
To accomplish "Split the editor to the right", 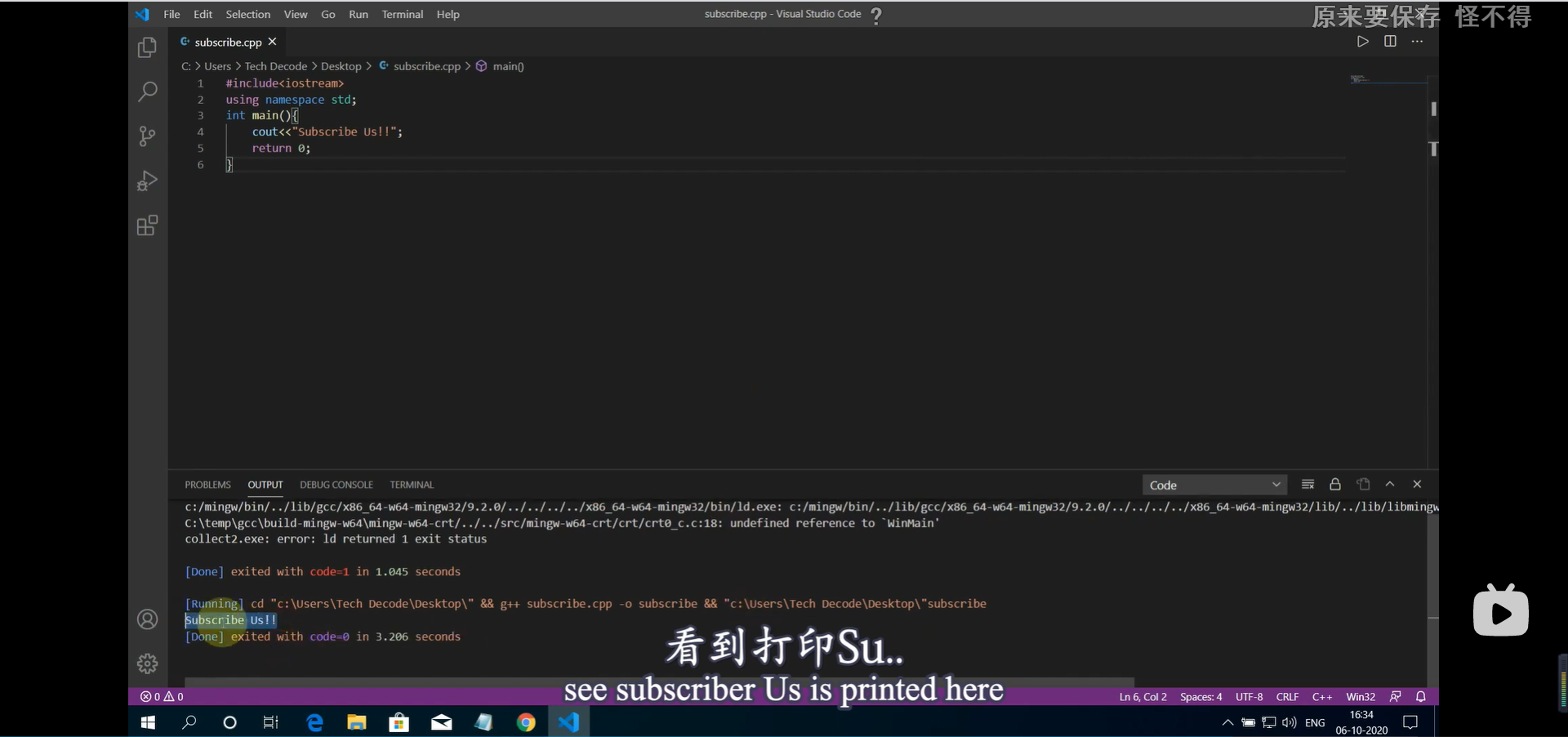I will pos(1390,41).
